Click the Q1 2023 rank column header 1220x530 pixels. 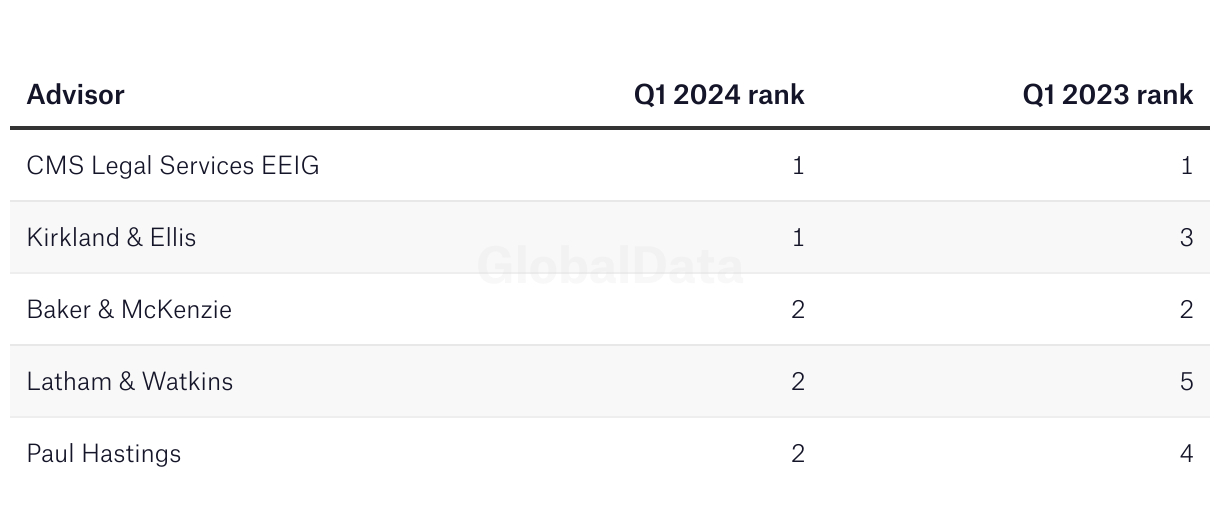pyautogui.click(x=1108, y=95)
